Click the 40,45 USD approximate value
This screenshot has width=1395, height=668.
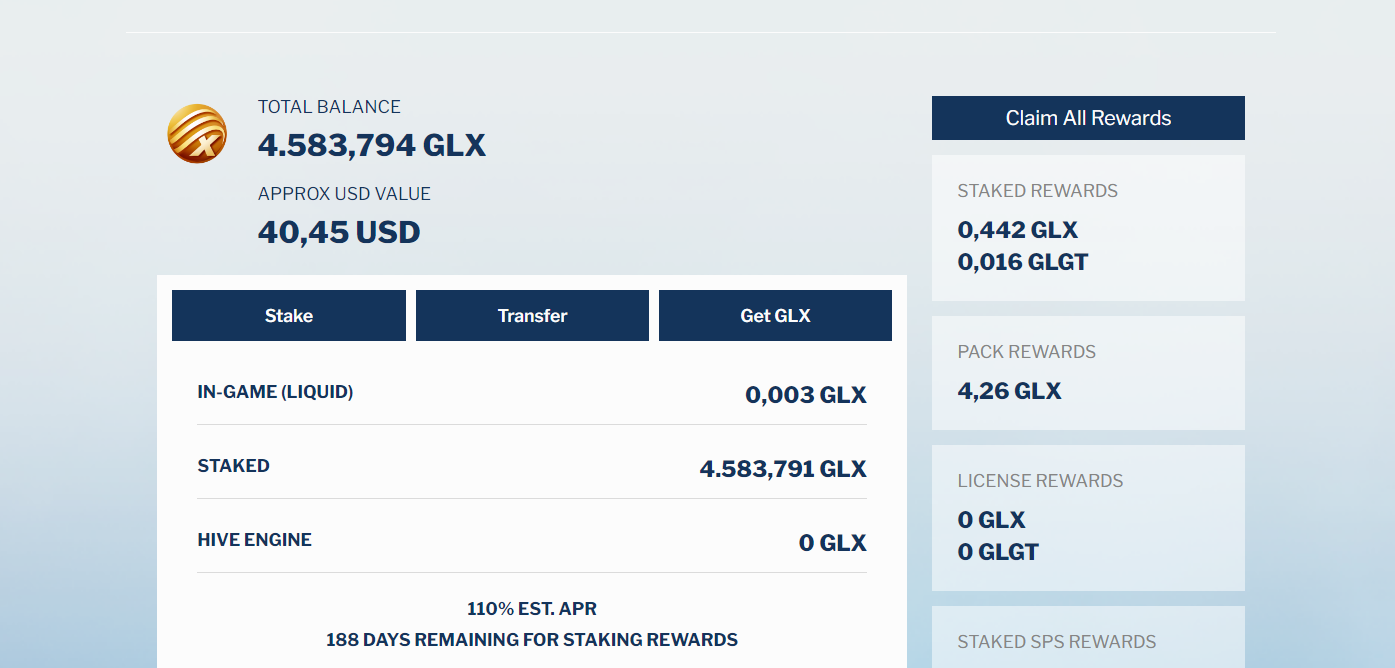click(339, 233)
